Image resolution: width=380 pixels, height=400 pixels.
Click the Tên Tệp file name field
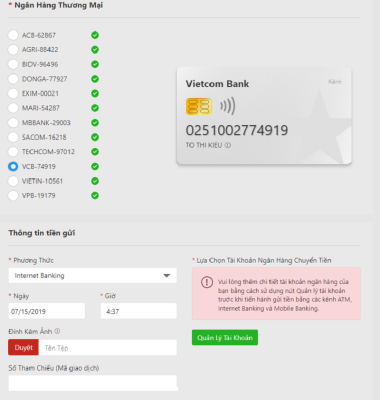click(108, 348)
